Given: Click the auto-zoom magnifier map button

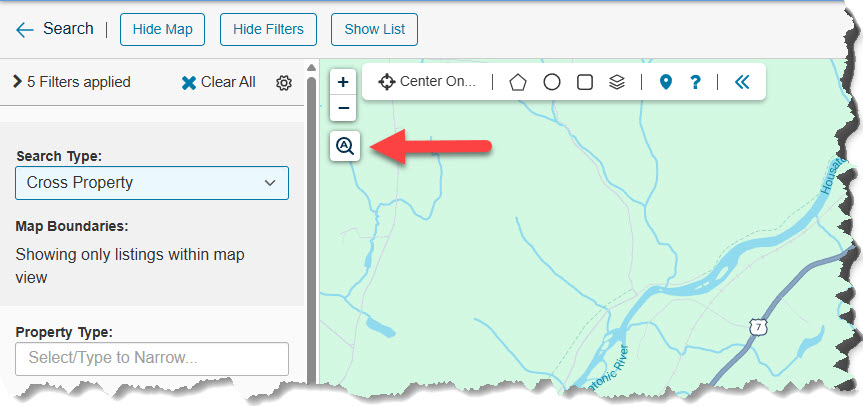Looking at the screenshot, I should [345, 146].
